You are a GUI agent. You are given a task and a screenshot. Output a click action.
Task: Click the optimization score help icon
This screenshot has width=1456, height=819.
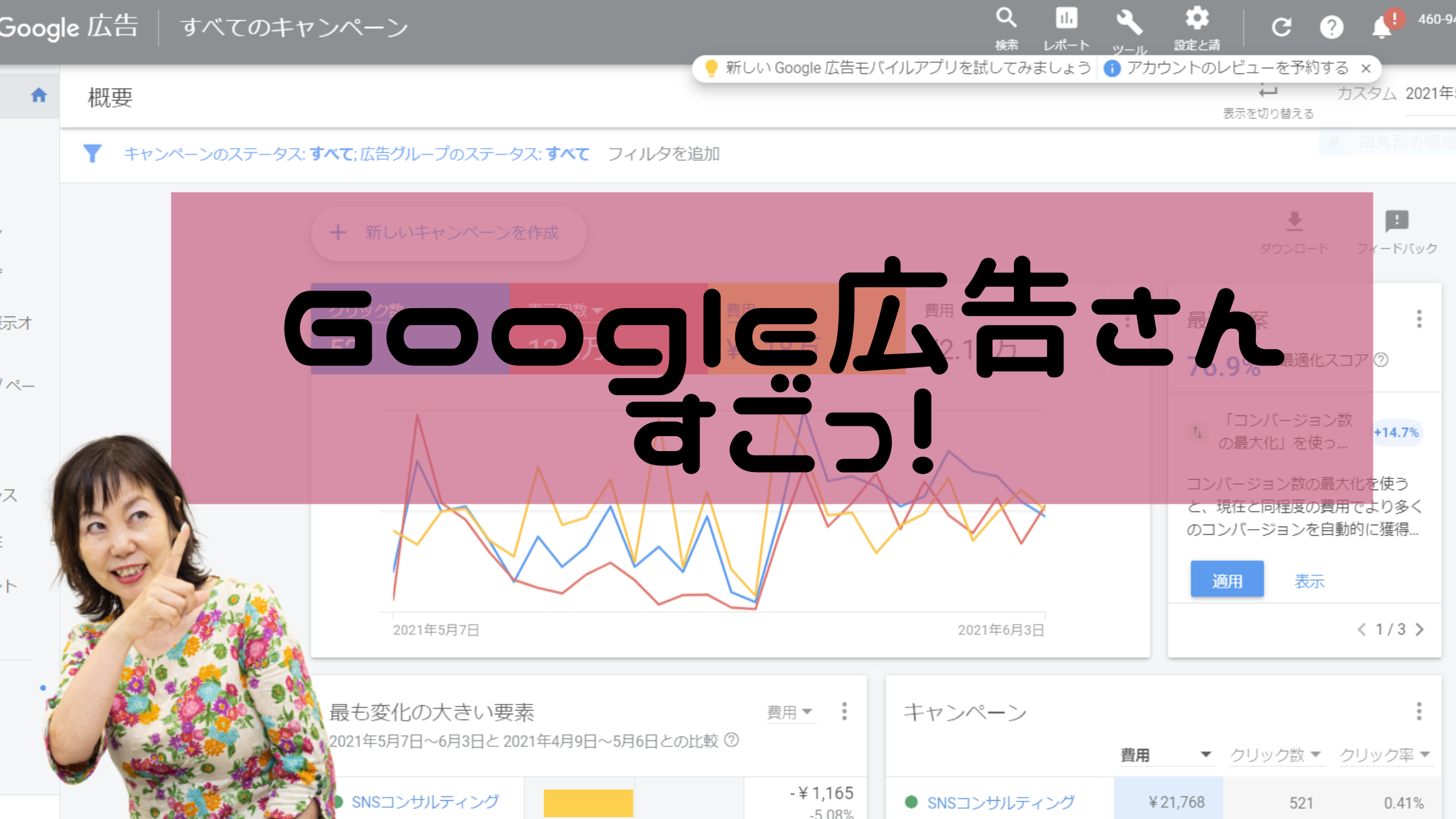pos(1381,359)
